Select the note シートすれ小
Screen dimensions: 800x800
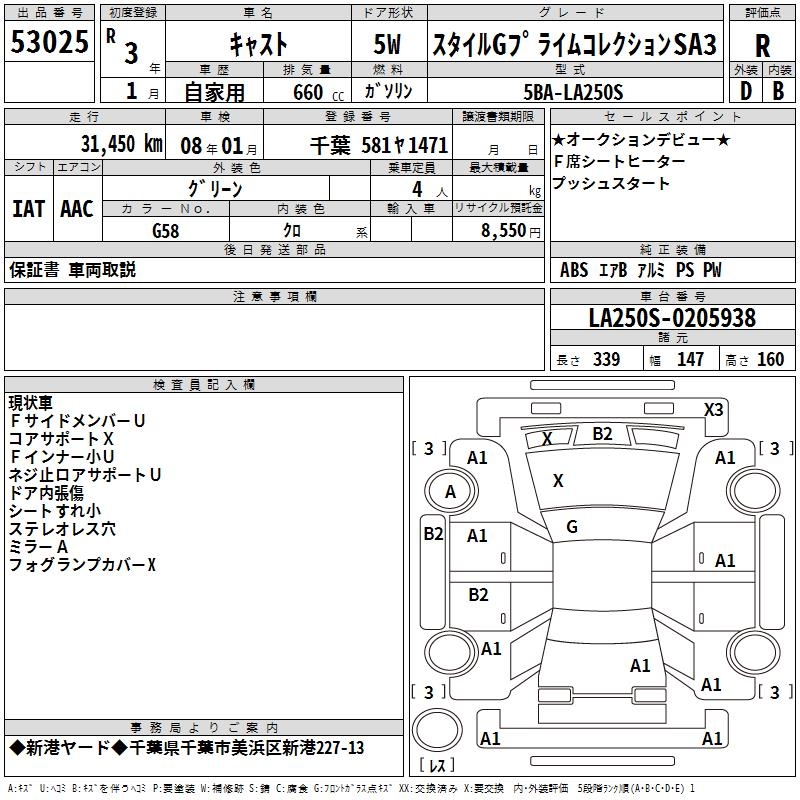(x=55, y=511)
